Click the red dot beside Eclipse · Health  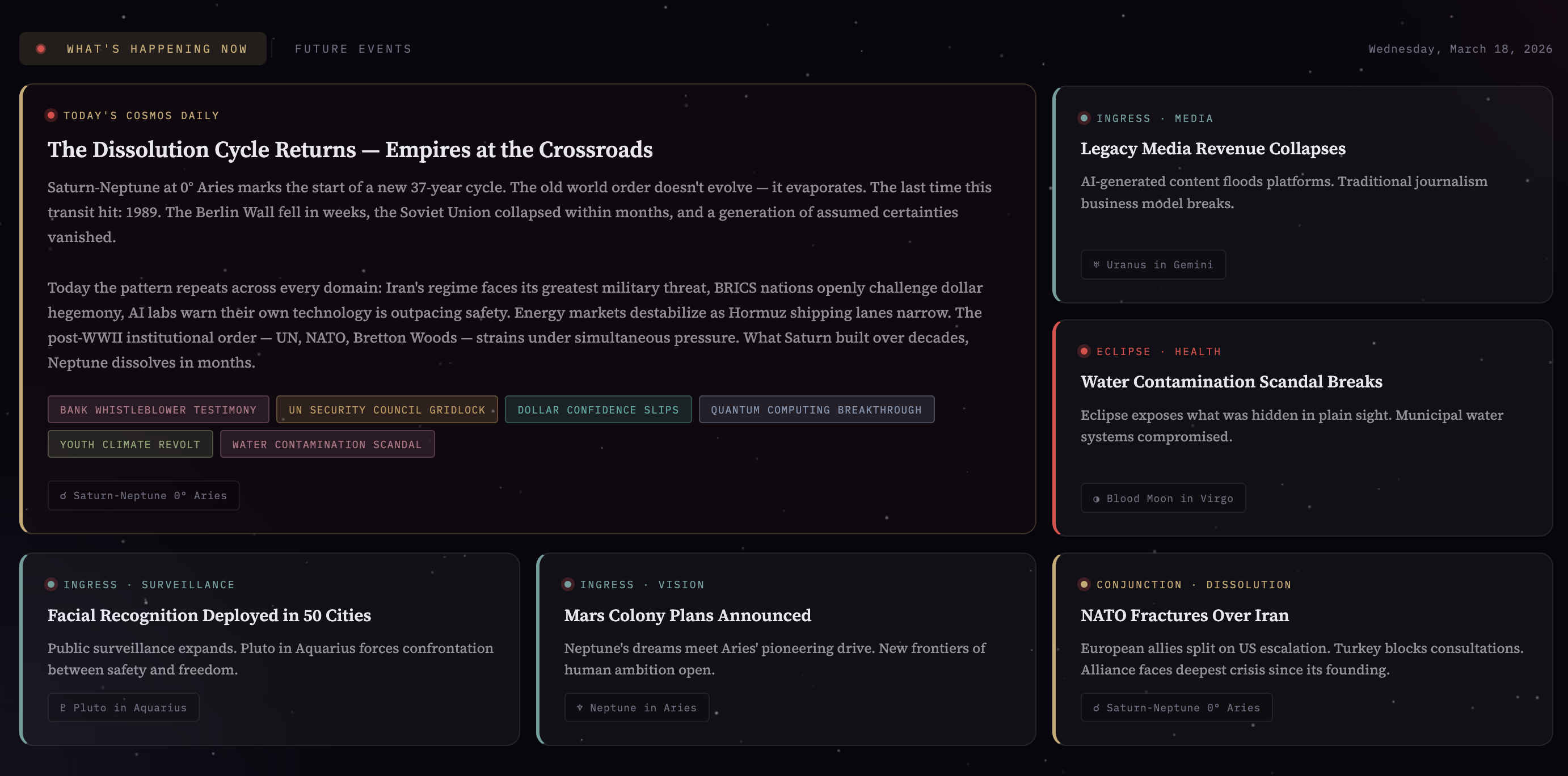[1084, 351]
